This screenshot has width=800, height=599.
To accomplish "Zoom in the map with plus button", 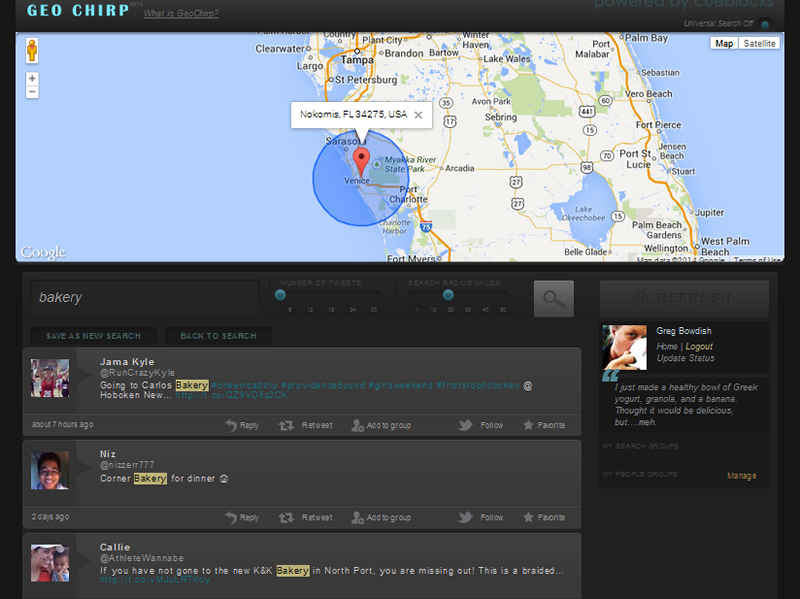I will pyautogui.click(x=32, y=79).
